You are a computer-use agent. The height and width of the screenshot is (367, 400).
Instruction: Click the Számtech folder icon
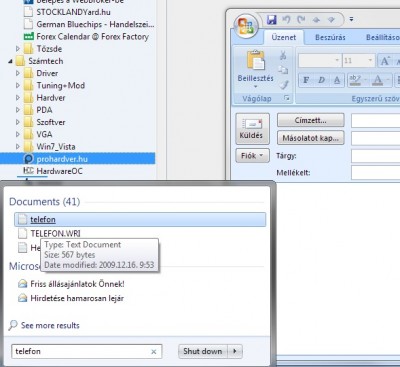(x=20, y=61)
